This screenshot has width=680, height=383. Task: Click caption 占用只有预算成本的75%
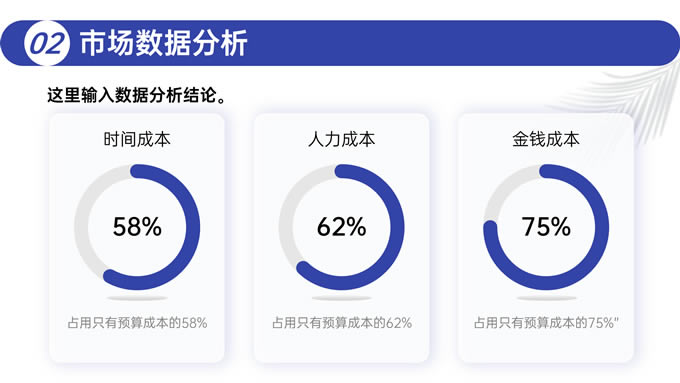(x=546, y=323)
